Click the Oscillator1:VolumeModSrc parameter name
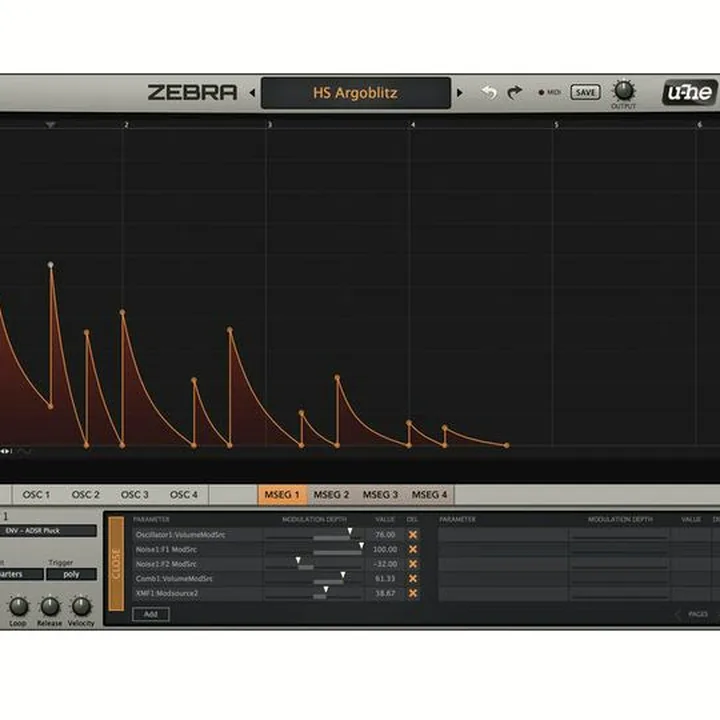 (x=180, y=534)
